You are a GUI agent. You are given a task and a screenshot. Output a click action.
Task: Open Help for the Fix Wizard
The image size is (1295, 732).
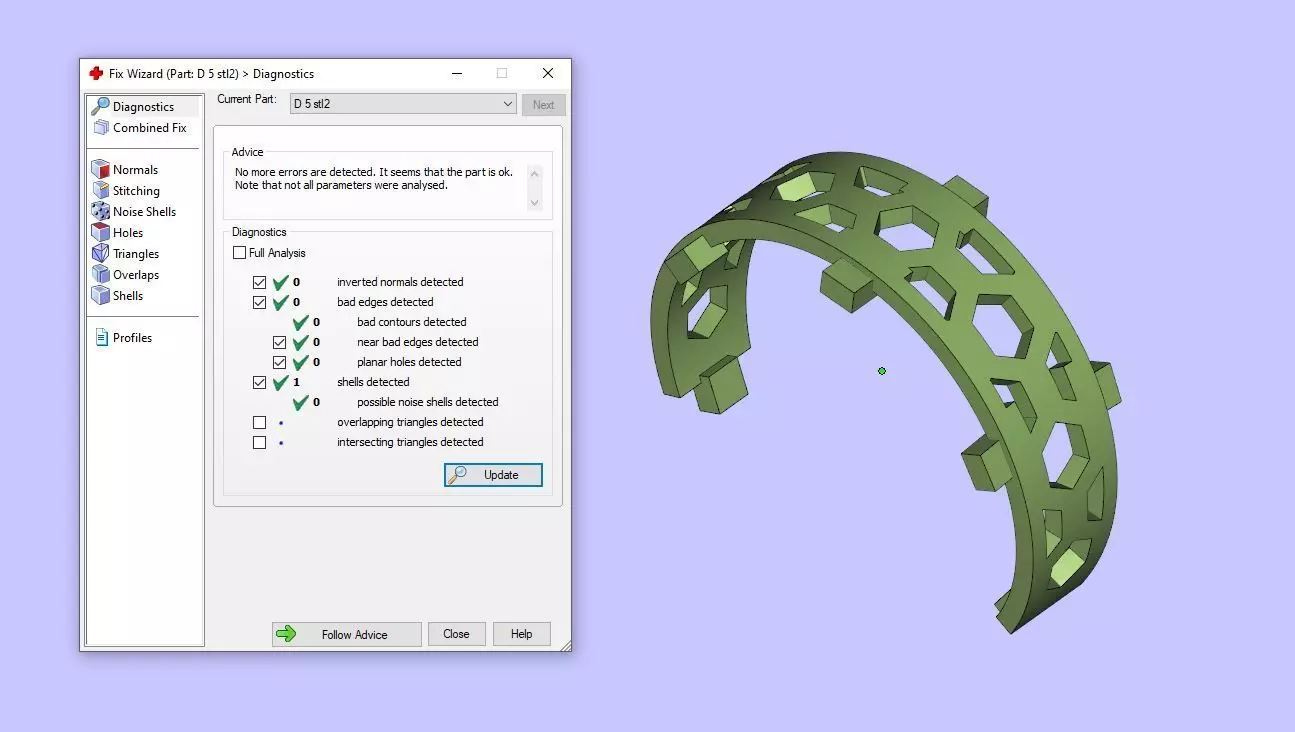[522, 634]
